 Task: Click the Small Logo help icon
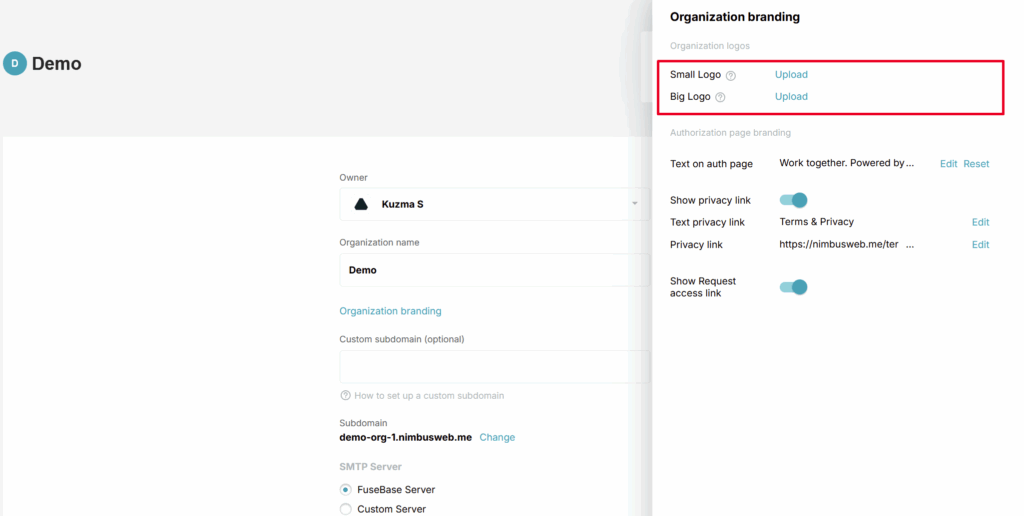pyautogui.click(x=731, y=75)
